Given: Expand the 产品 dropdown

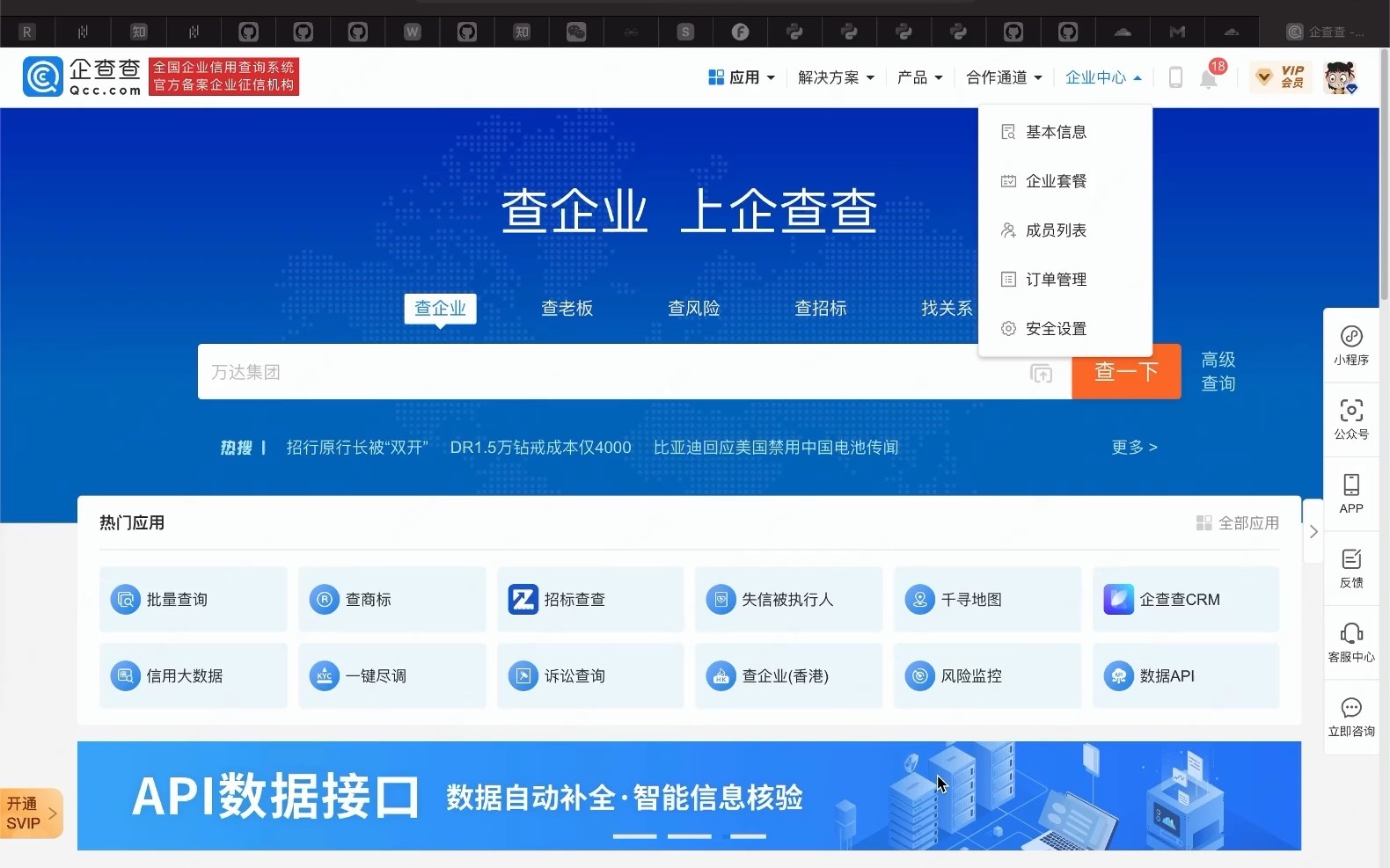Looking at the screenshot, I should coord(919,77).
